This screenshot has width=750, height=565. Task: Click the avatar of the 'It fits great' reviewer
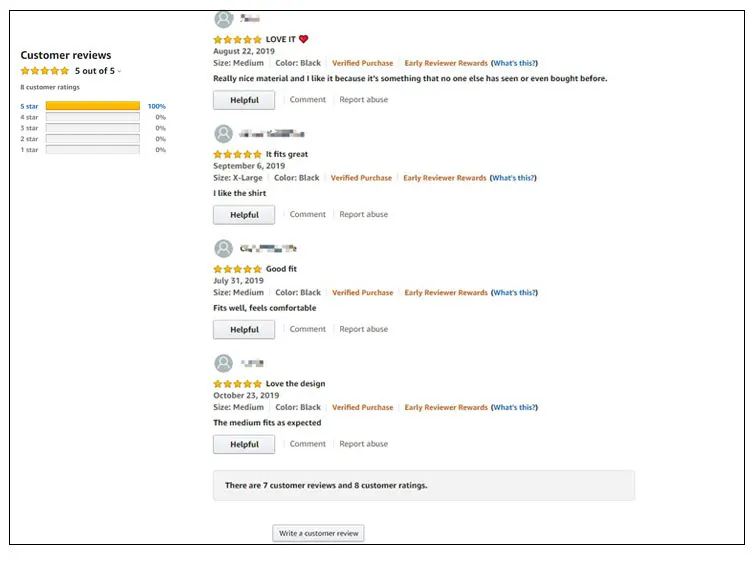coord(224,133)
